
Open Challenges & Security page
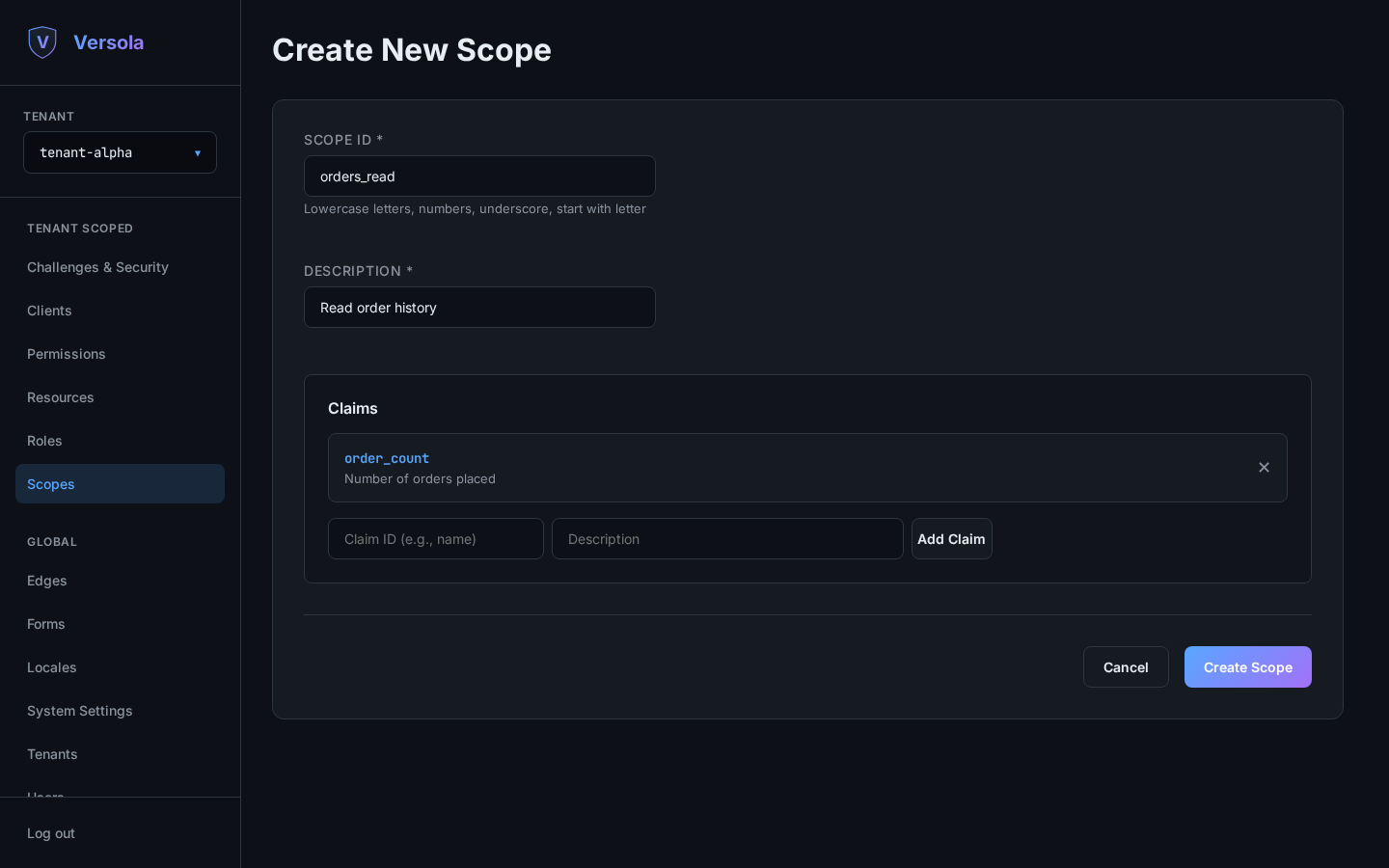(120, 267)
